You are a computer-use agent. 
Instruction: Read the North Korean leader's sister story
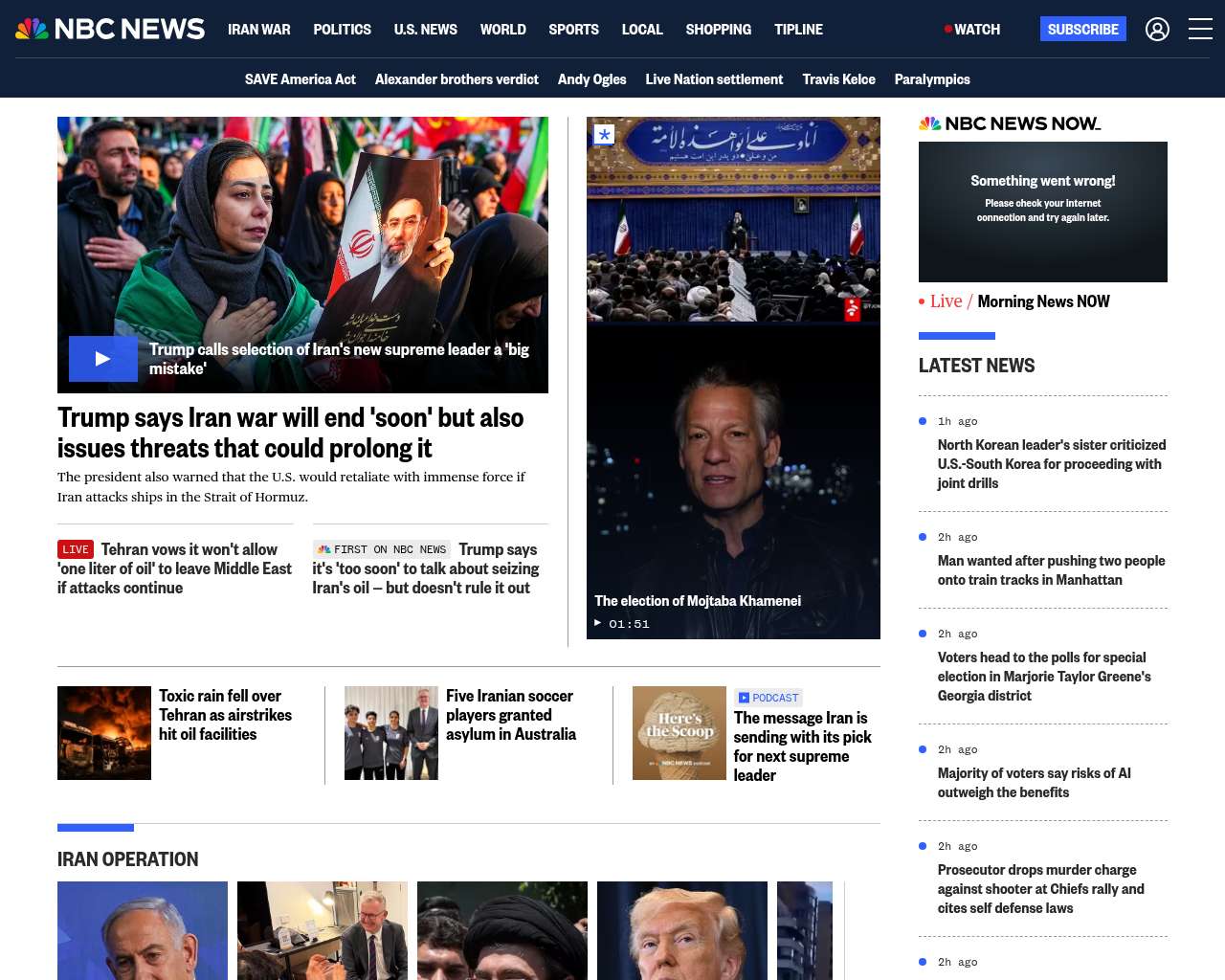point(1051,464)
